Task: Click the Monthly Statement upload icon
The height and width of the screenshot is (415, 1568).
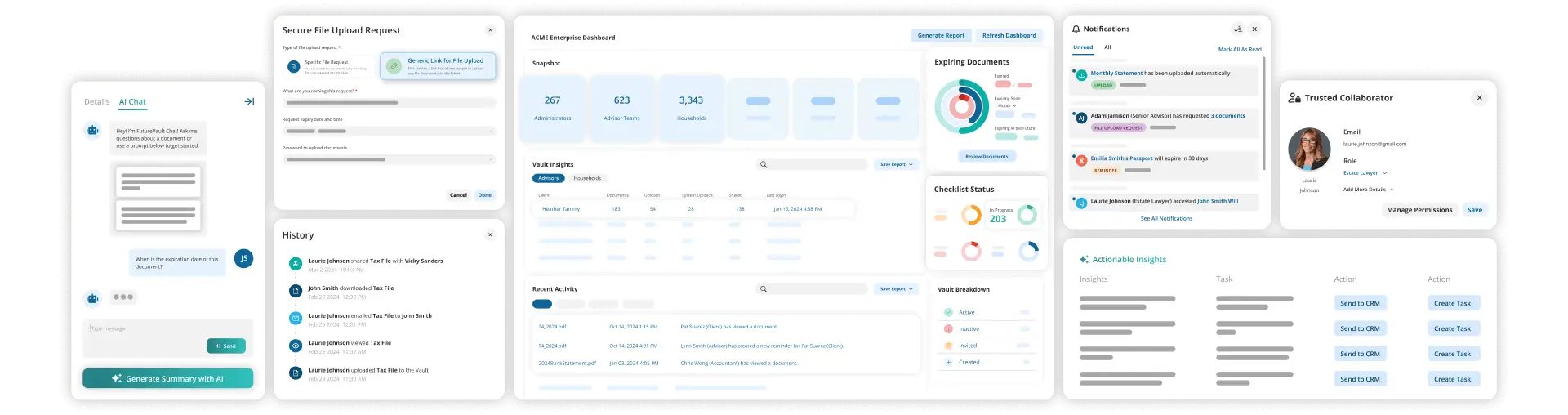Action: pyautogui.click(x=1081, y=75)
